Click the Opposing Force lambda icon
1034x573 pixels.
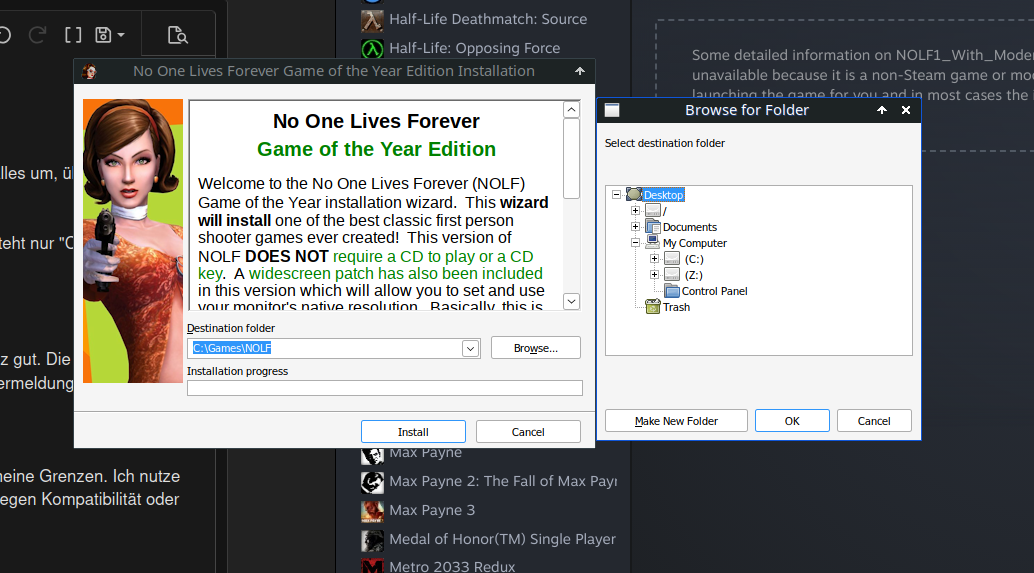tap(372, 49)
